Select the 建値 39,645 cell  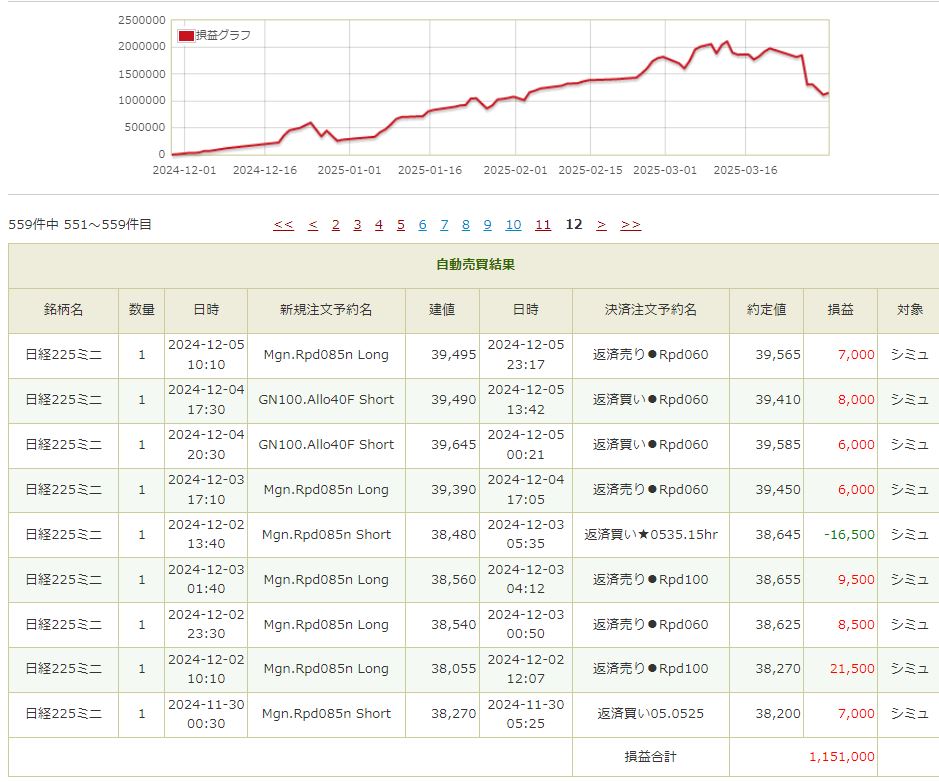tap(443, 445)
